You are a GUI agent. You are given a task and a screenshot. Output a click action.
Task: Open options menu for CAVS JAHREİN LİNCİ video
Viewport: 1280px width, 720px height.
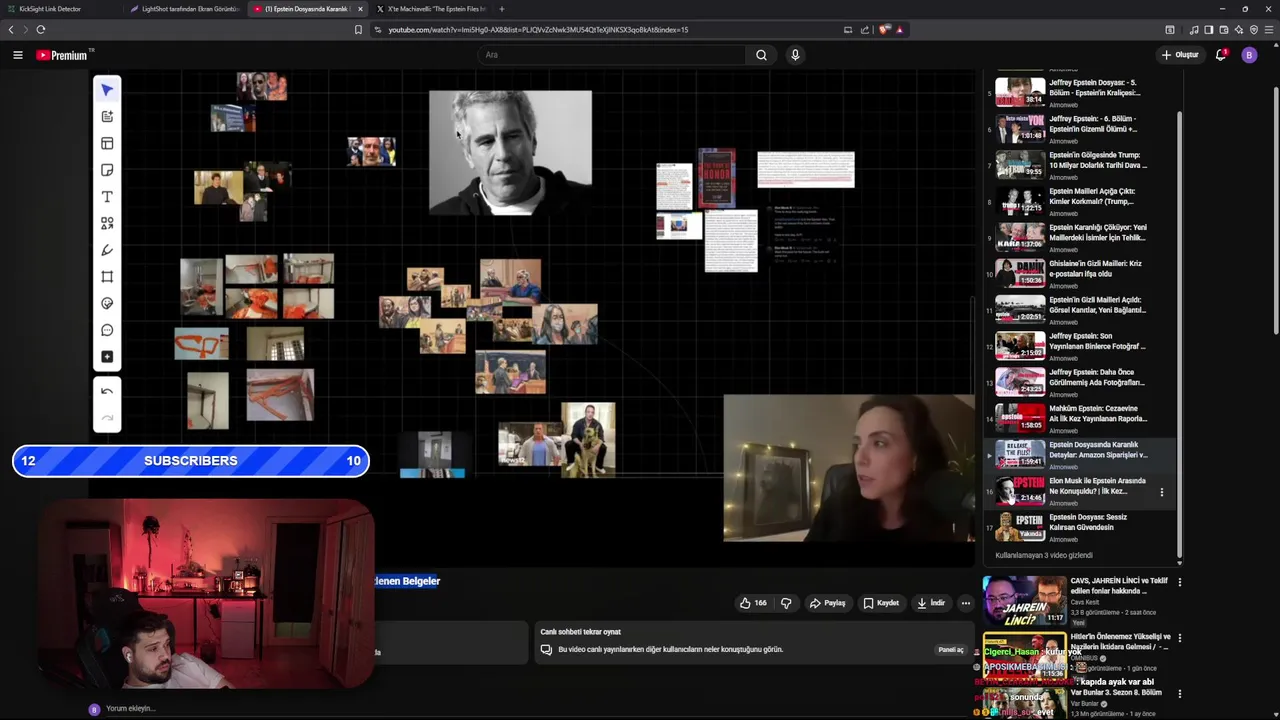[x=1179, y=582]
